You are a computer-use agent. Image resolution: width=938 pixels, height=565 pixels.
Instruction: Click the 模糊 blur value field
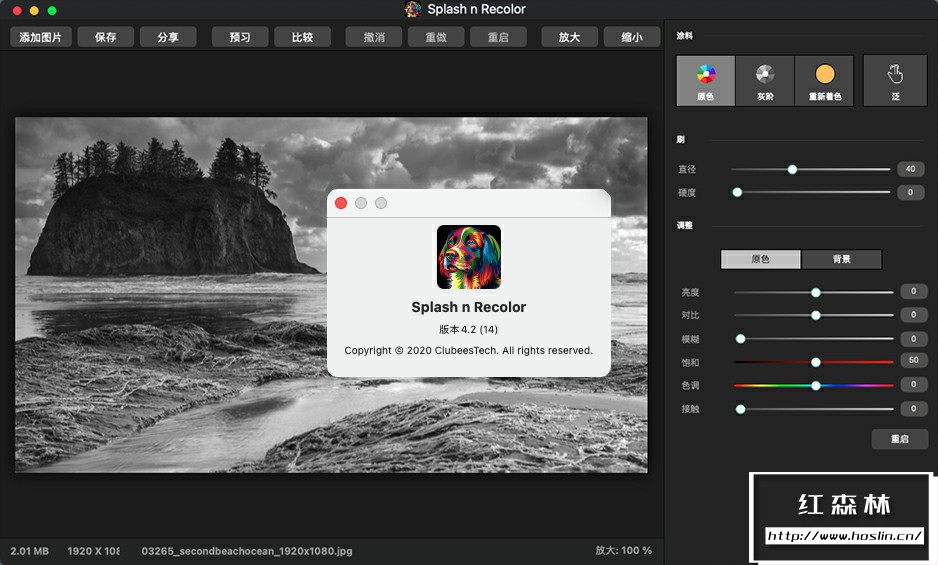pos(913,339)
